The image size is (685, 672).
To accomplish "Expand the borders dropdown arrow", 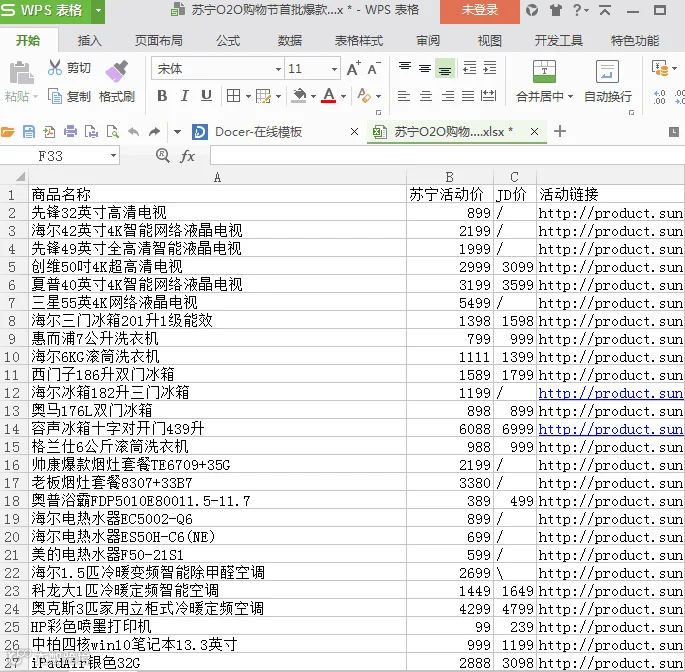I will 248,96.
